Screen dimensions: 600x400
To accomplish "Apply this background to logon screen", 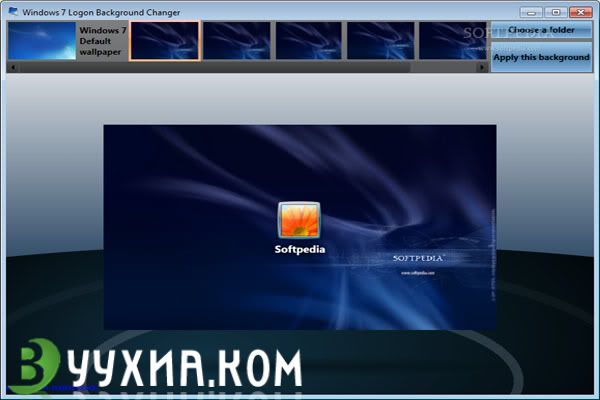I will [541, 57].
